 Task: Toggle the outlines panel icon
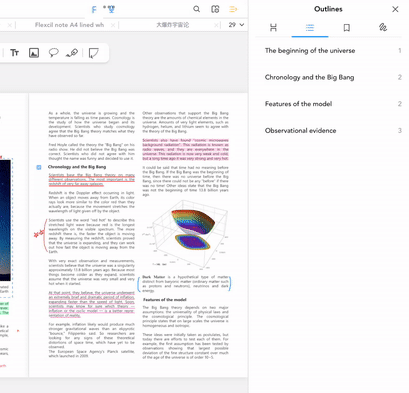point(233,9)
